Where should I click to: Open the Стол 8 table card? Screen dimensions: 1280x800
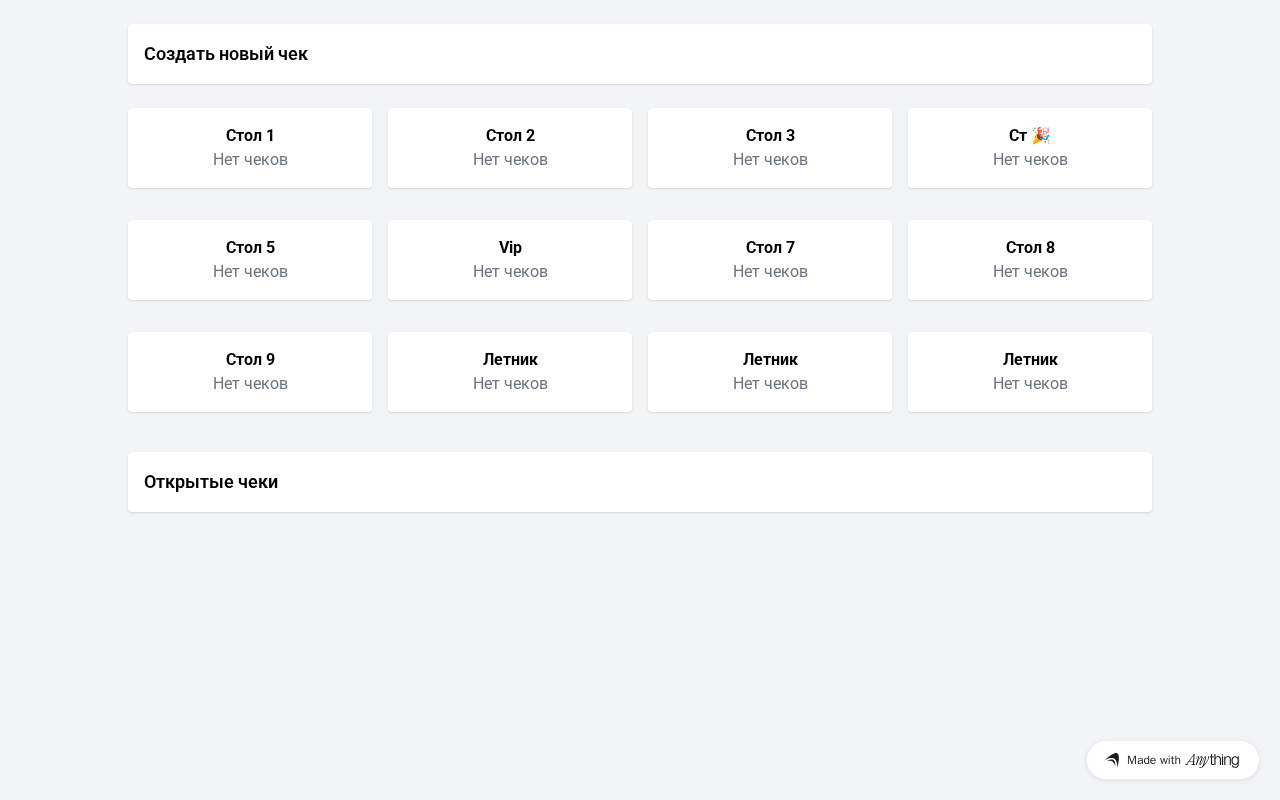pos(1030,260)
